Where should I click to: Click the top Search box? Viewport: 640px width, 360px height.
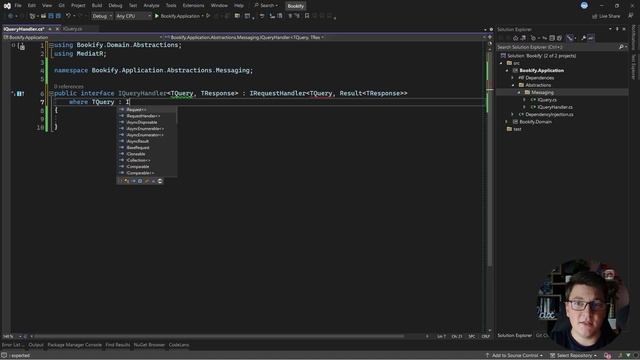click(266, 6)
